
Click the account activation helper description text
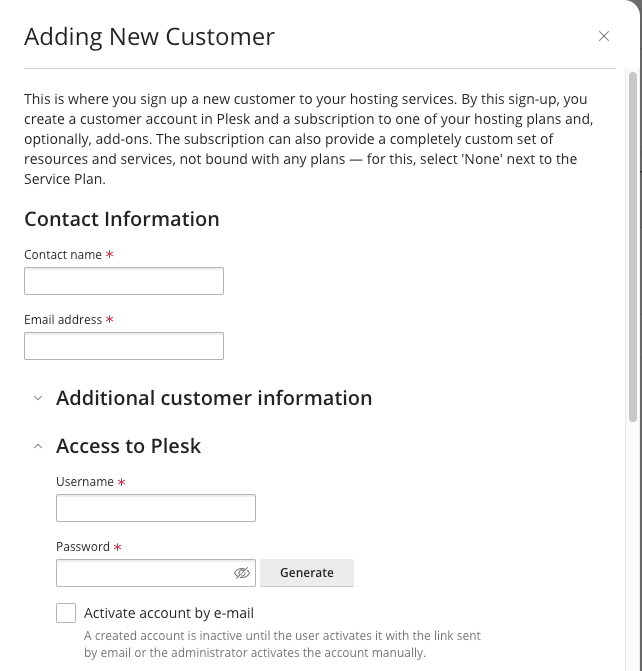point(282,644)
